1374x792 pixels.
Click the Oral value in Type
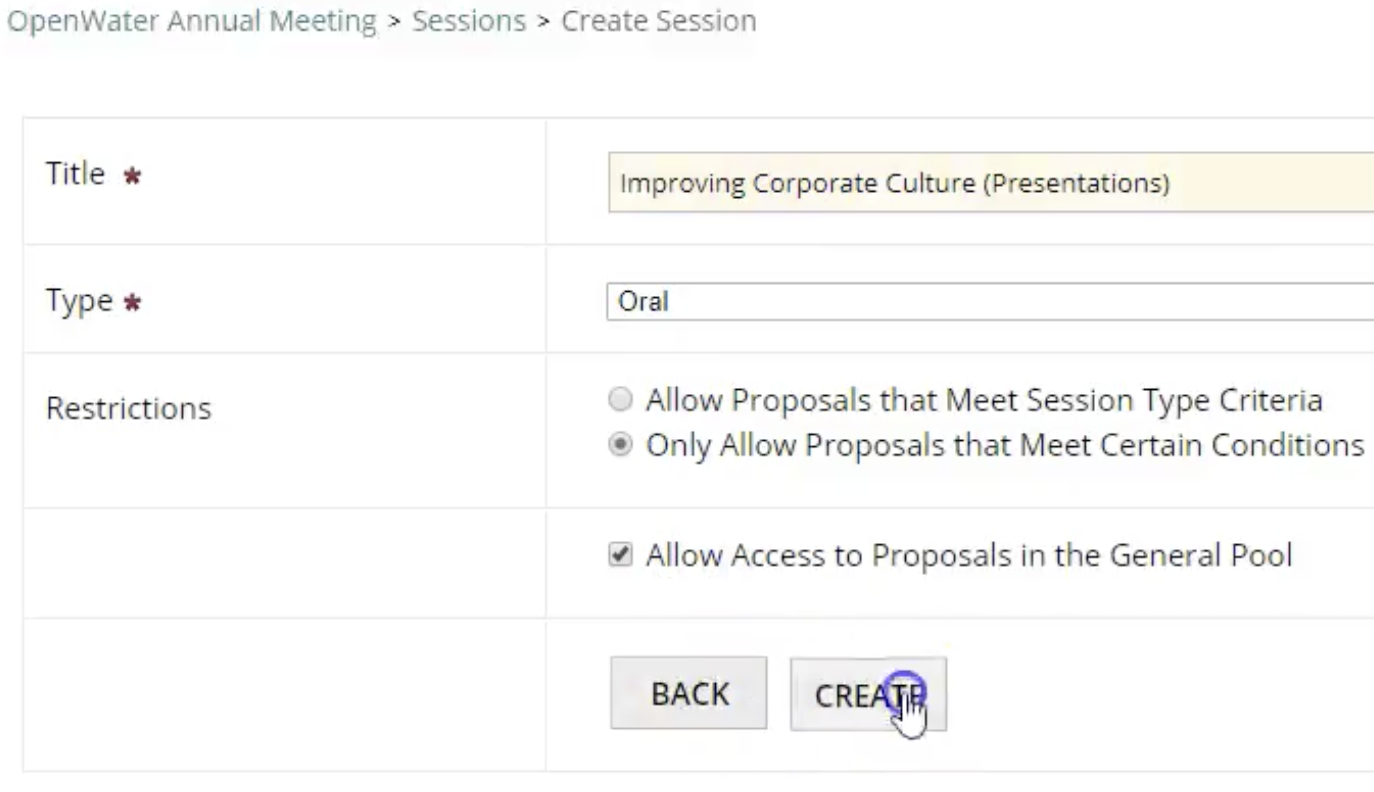coord(643,301)
